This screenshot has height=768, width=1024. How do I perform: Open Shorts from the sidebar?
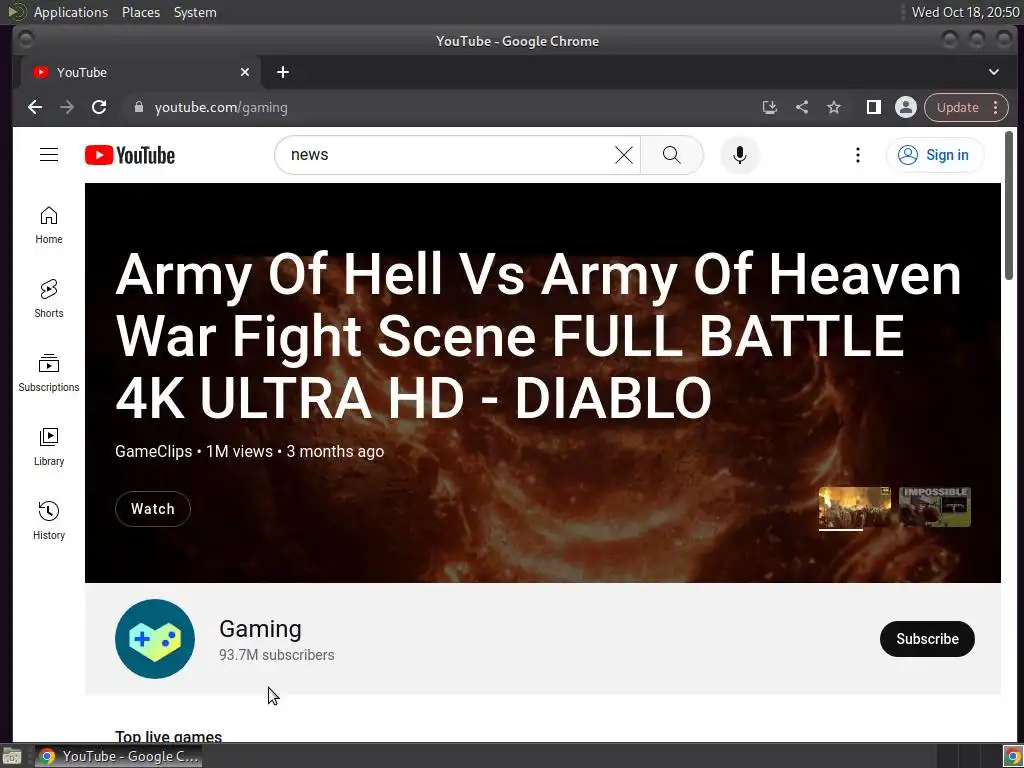pyautogui.click(x=49, y=299)
